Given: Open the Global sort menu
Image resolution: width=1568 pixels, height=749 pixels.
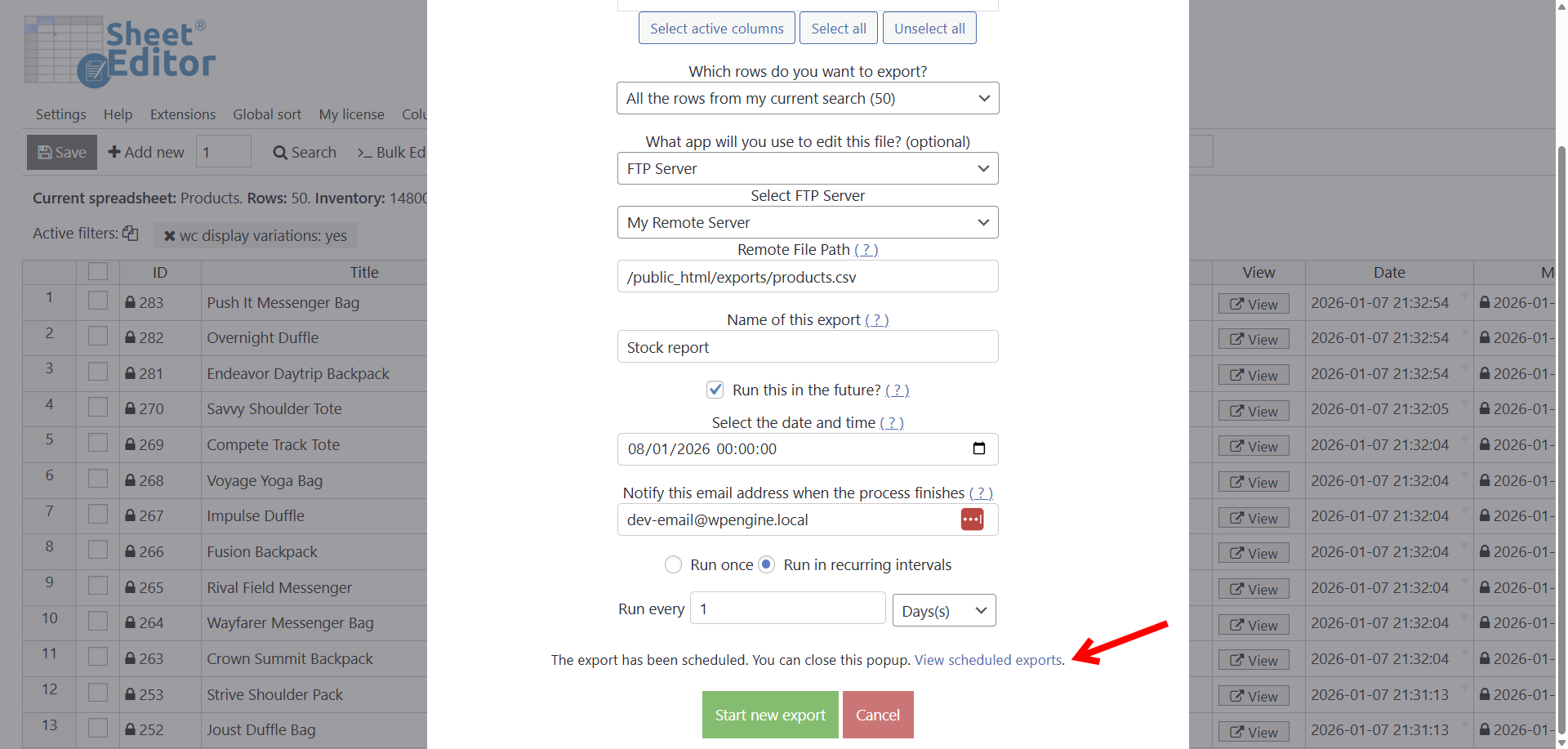Looking at the screenshot, I should 267,114.
